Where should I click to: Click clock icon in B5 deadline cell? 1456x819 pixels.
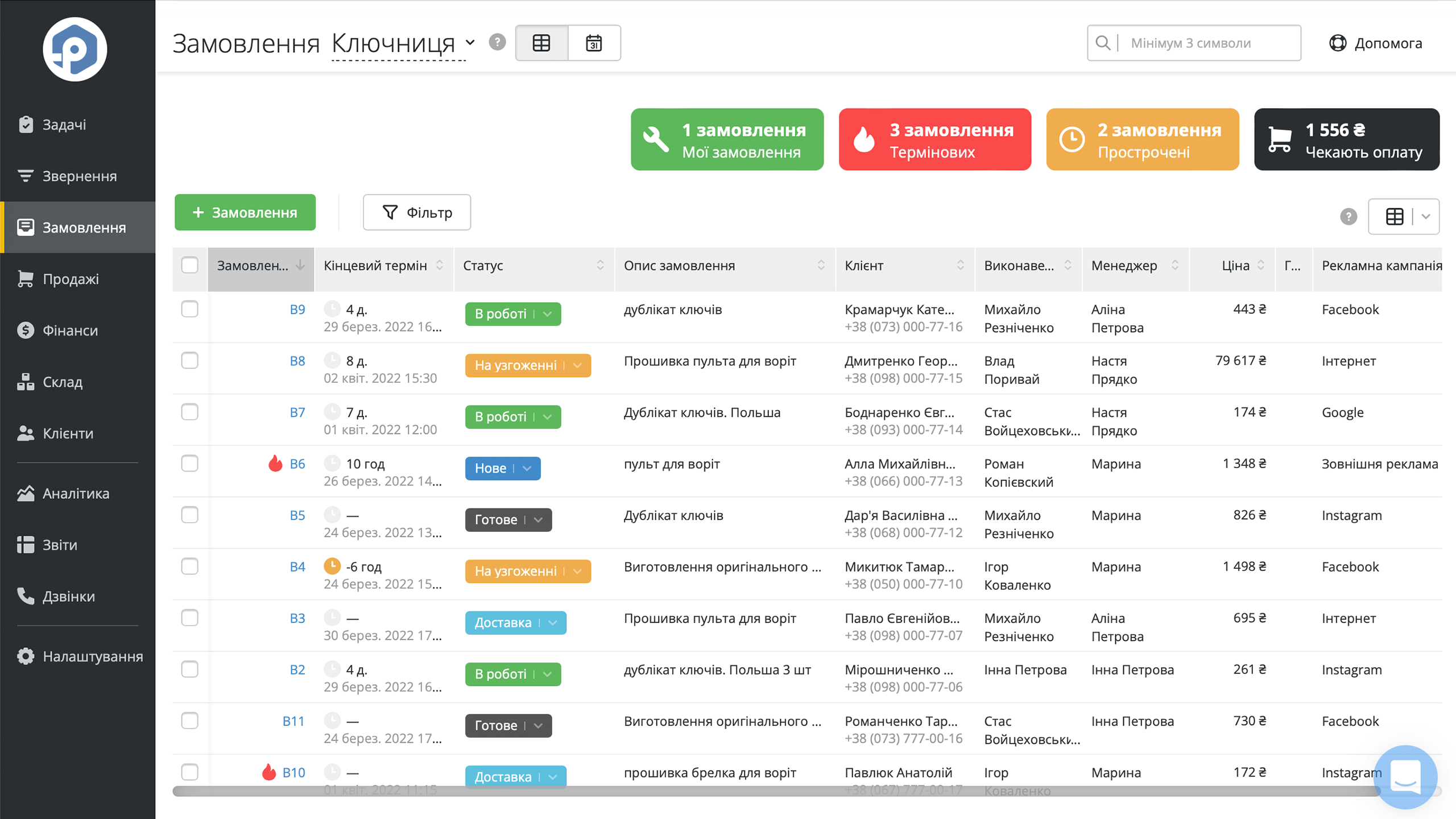click(332, 515)
